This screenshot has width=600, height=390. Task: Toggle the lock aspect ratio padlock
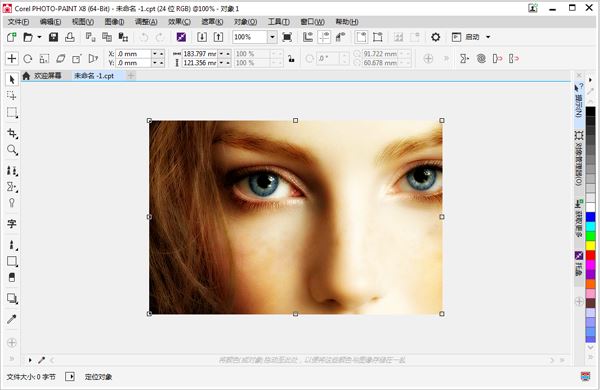(291, 59)
